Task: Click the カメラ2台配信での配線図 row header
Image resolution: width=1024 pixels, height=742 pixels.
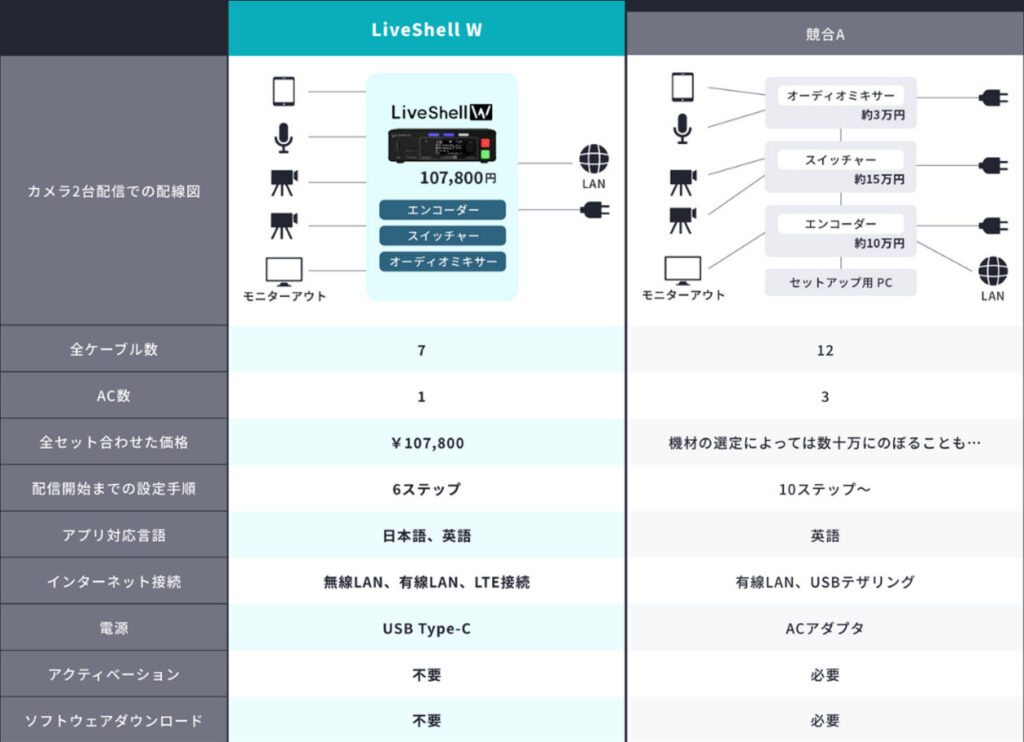Action: (x=114, y=191)
